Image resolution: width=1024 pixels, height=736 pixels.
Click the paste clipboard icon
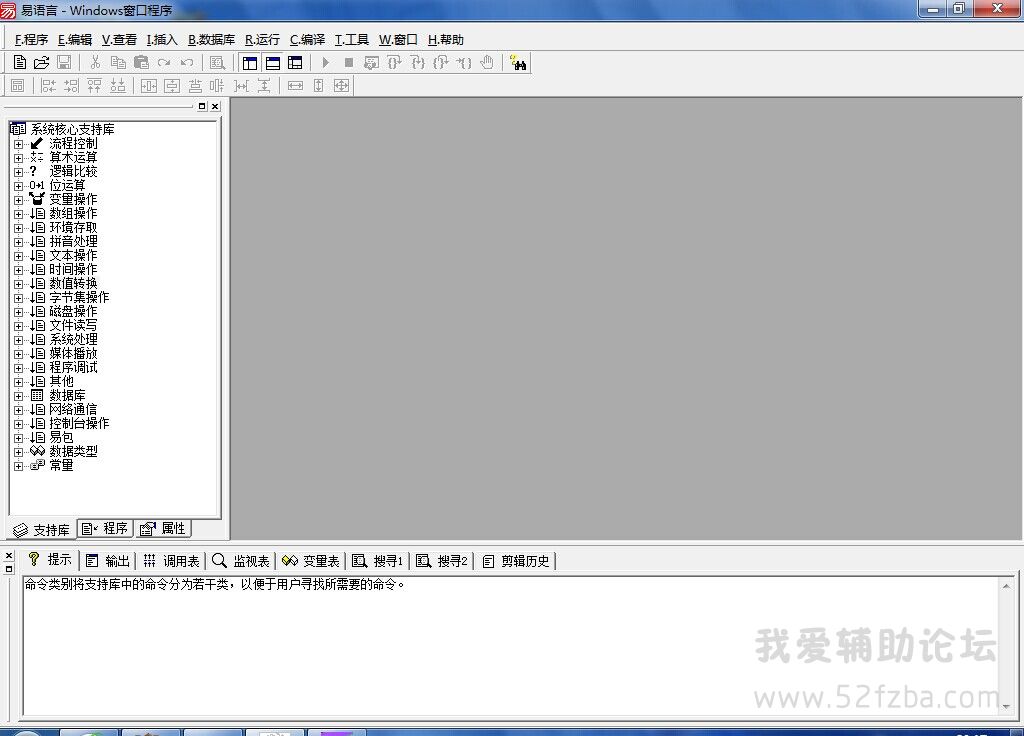coord(141,63)
